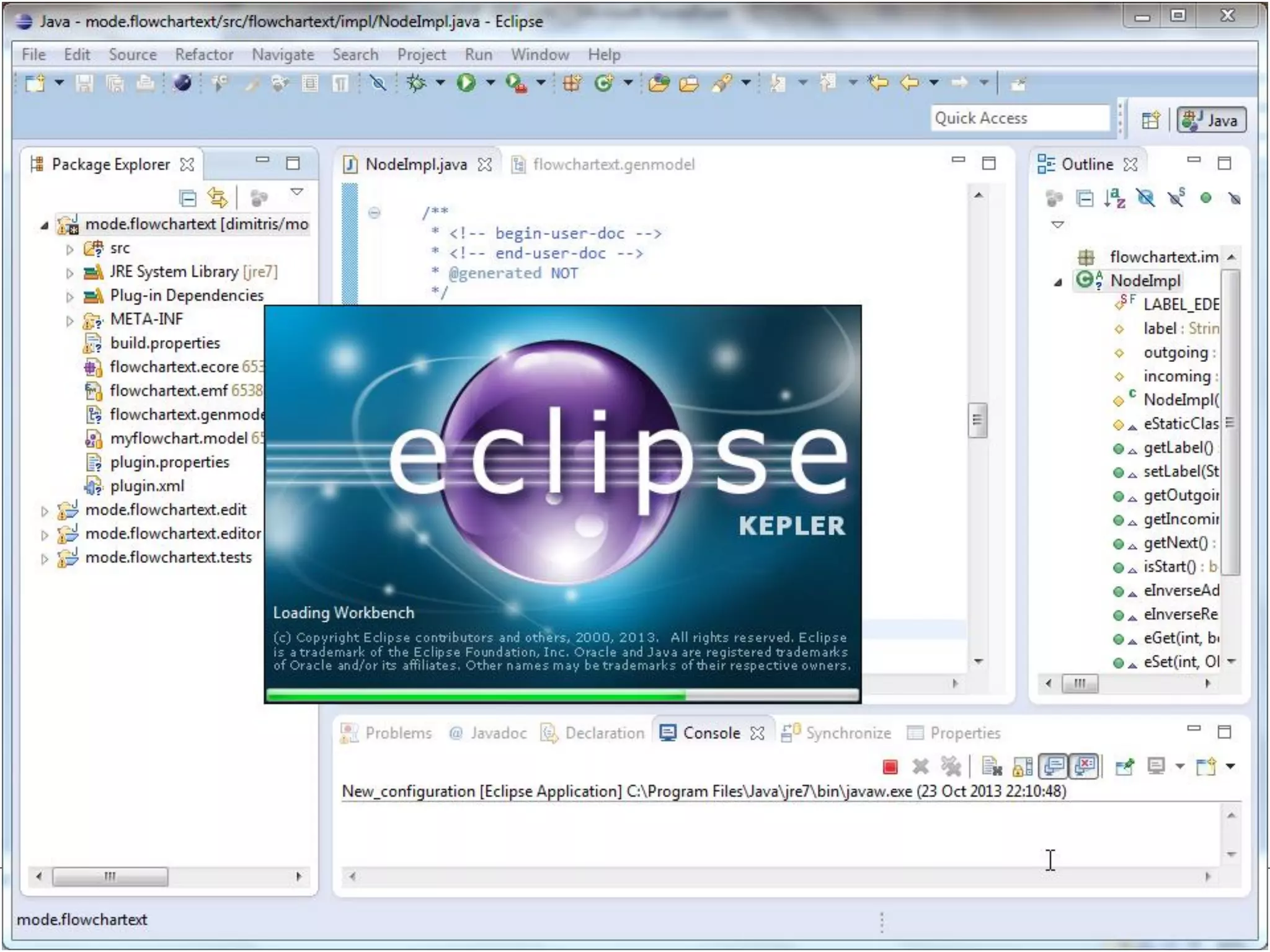This screenshot has width=1270, height=952.
Task: Switch to the flowchartext.genmodel editor tab
Action: (x=613, y=164)
